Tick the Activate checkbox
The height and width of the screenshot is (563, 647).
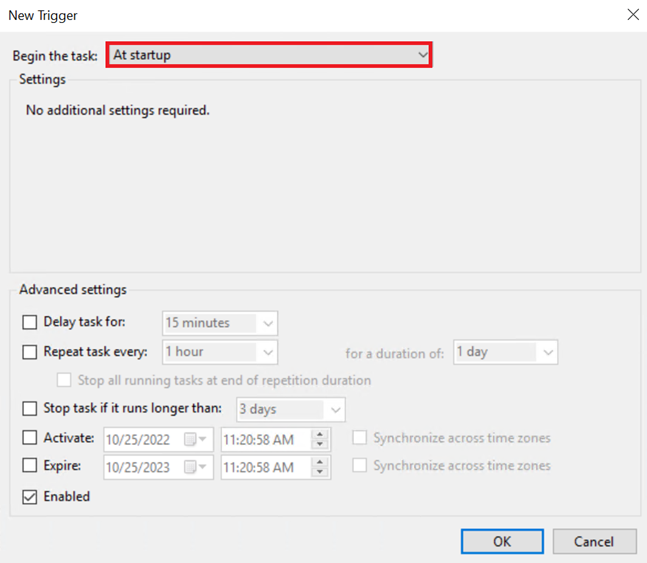[30, 438]
